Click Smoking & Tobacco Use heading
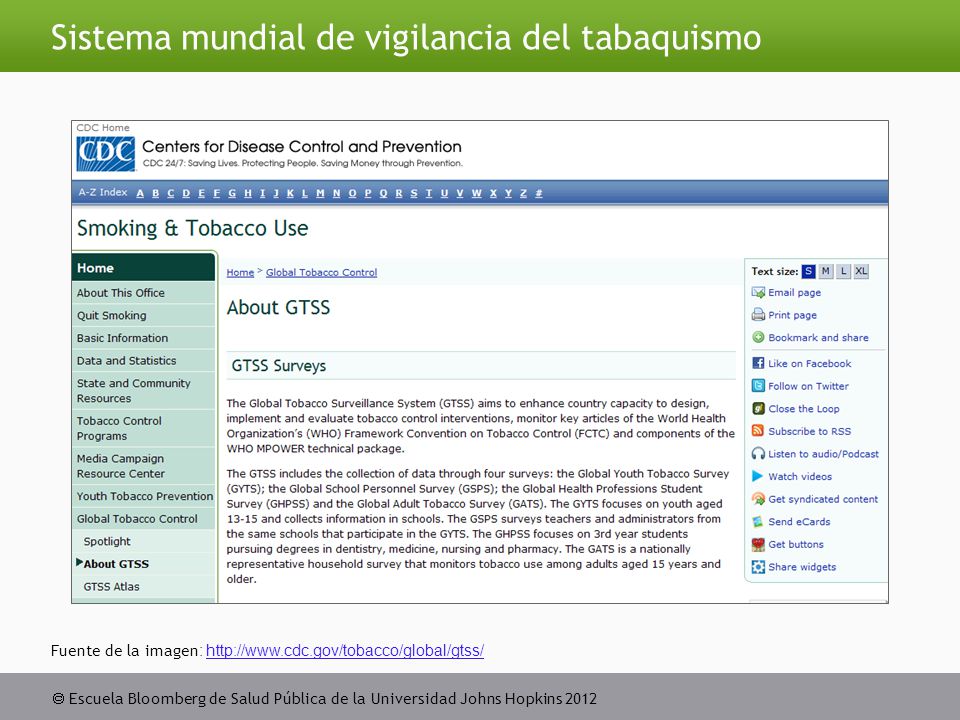960x720 pixels. pos(192,228)
